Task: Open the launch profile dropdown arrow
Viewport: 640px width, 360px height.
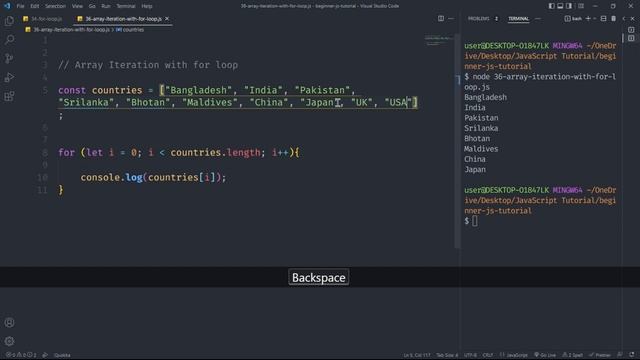Action: coord(595,18)
